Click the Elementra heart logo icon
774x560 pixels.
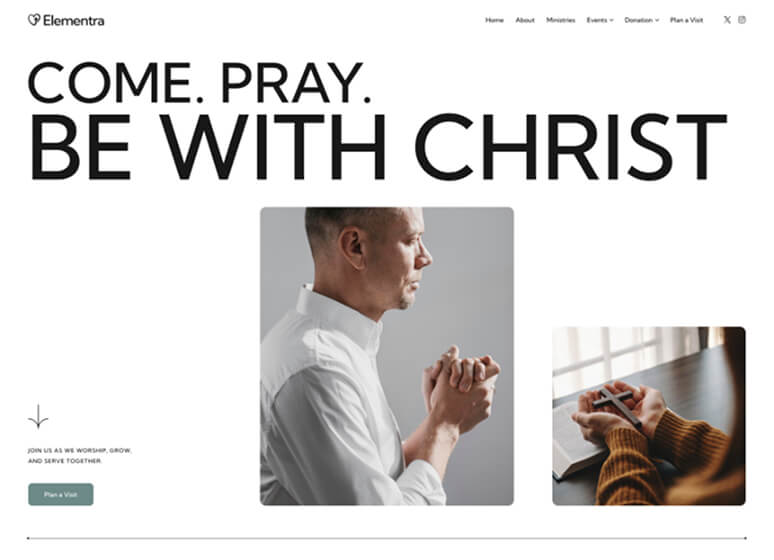coord(34,20)
